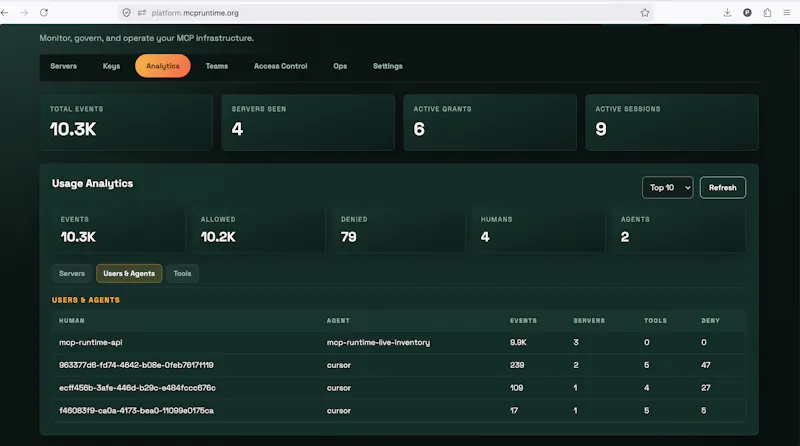
Task: Click the 9.9K events value
Action: pyautogui.click(x=518, y=342)
